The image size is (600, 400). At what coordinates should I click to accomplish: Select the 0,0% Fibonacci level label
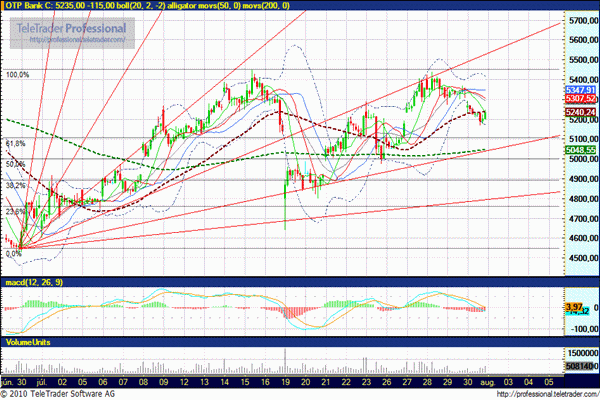pyautogui.click(x=14, y=254)
